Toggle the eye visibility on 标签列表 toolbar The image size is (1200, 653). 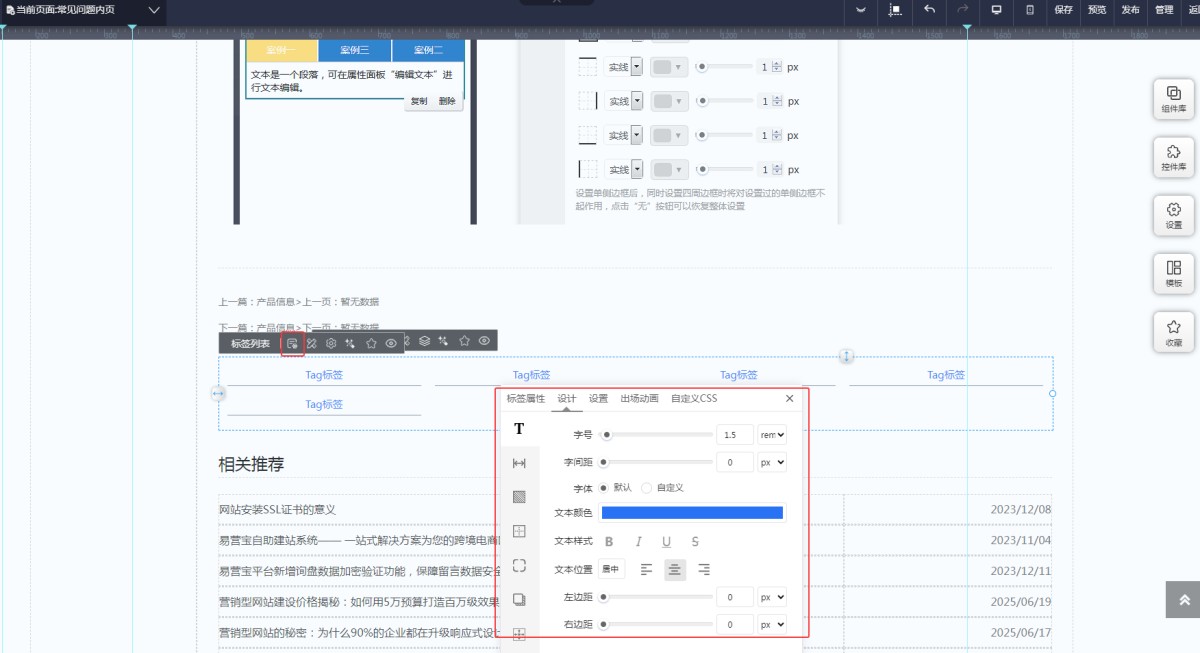click(x=391, y=343)
